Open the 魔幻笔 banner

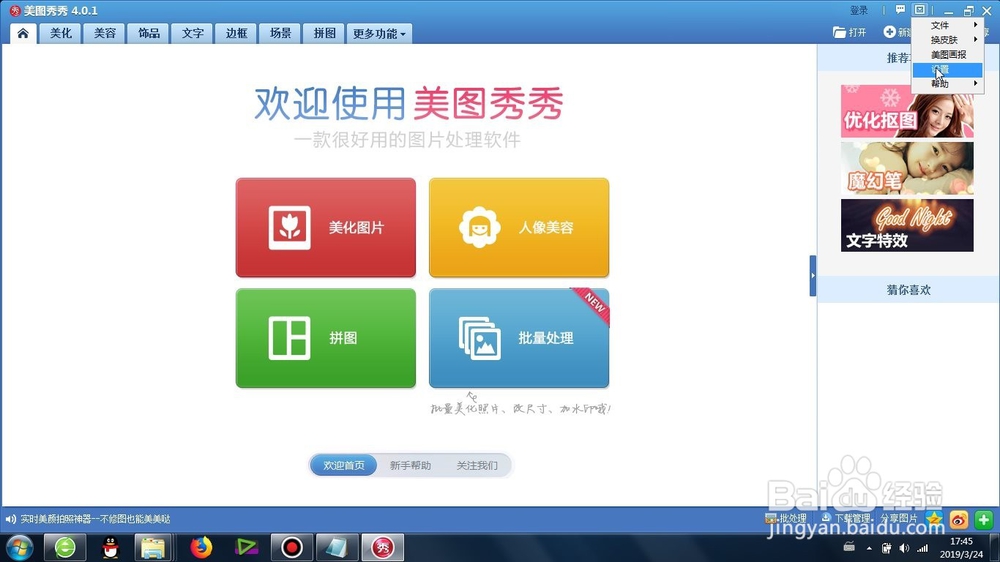pos(907,168)
